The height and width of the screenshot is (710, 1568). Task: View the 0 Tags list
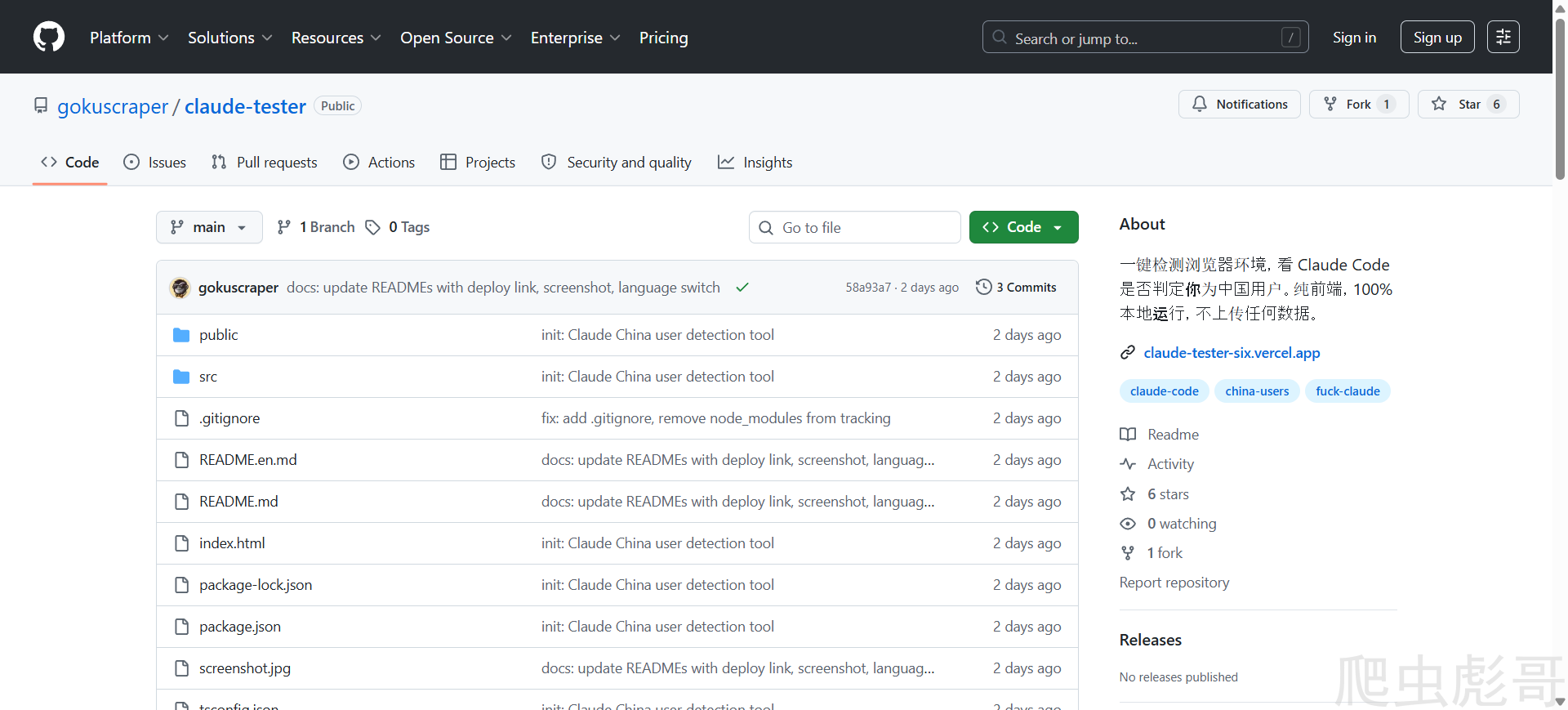398,227
